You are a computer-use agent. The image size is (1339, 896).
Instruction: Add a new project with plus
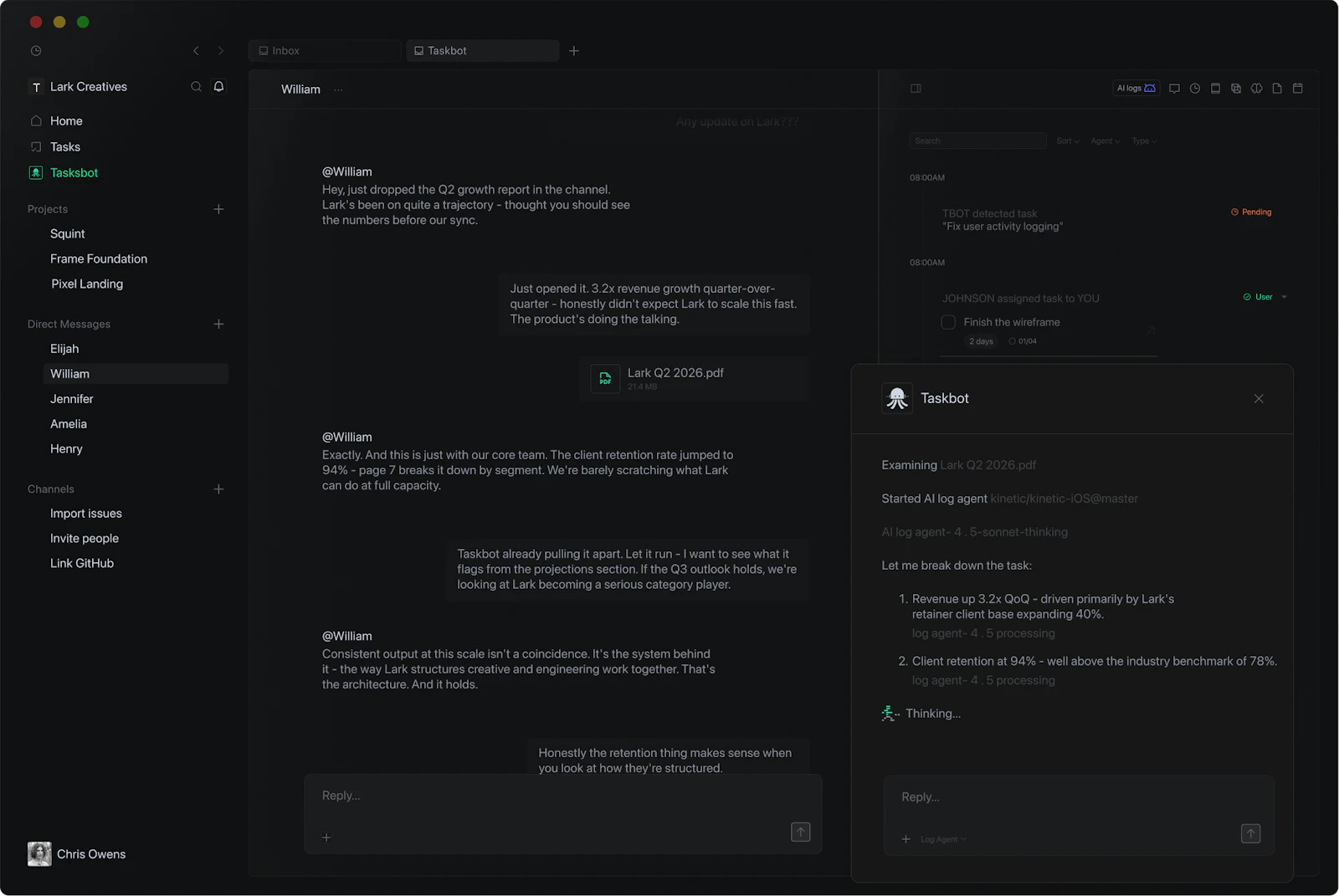click(x=218, y=209)
